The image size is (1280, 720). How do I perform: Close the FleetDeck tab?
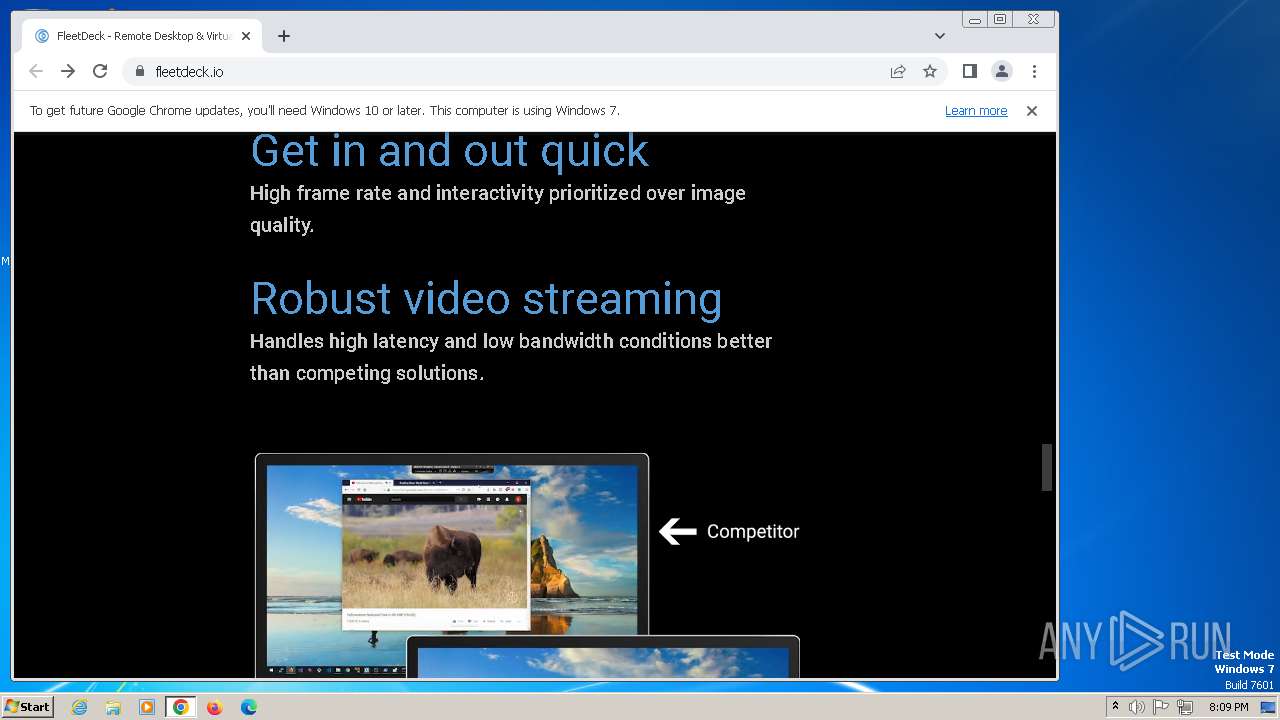tap(246, 36)
